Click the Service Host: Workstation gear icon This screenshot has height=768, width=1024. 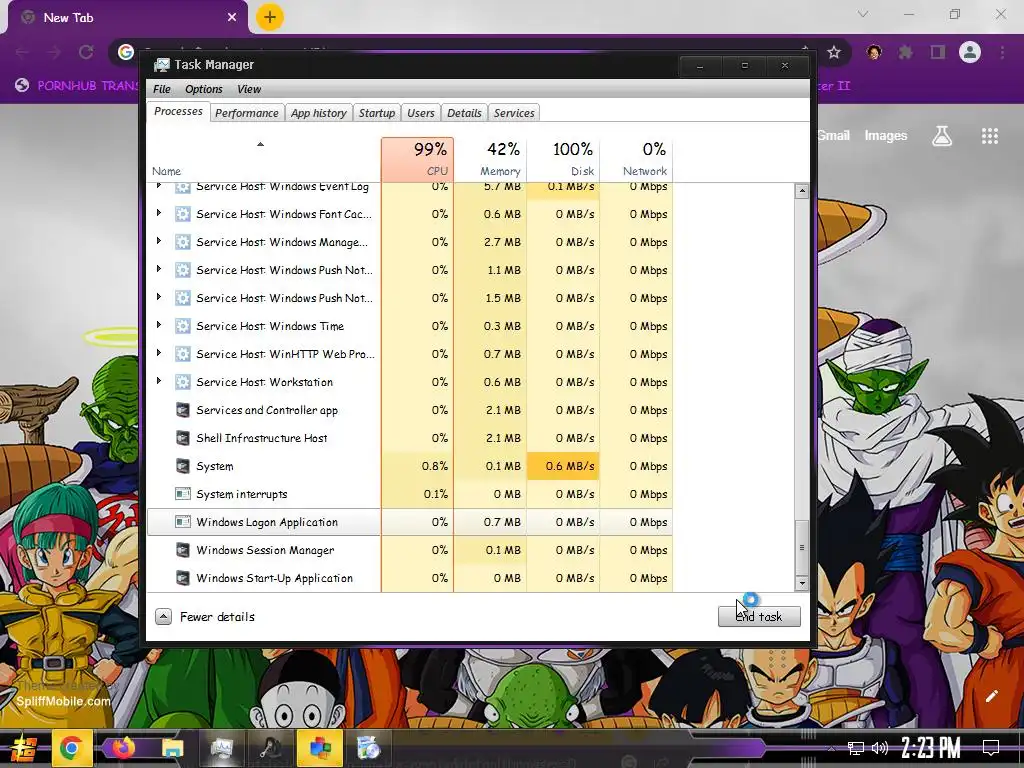click(183, 382)
